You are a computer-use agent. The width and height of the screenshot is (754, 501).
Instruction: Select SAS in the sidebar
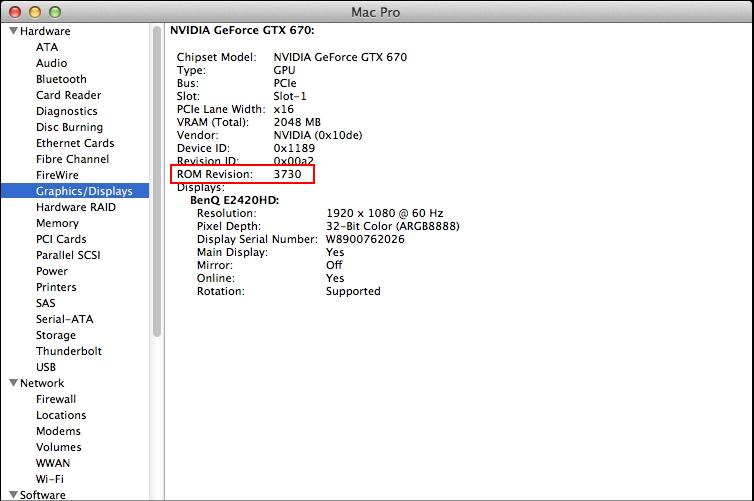point(46,303)
